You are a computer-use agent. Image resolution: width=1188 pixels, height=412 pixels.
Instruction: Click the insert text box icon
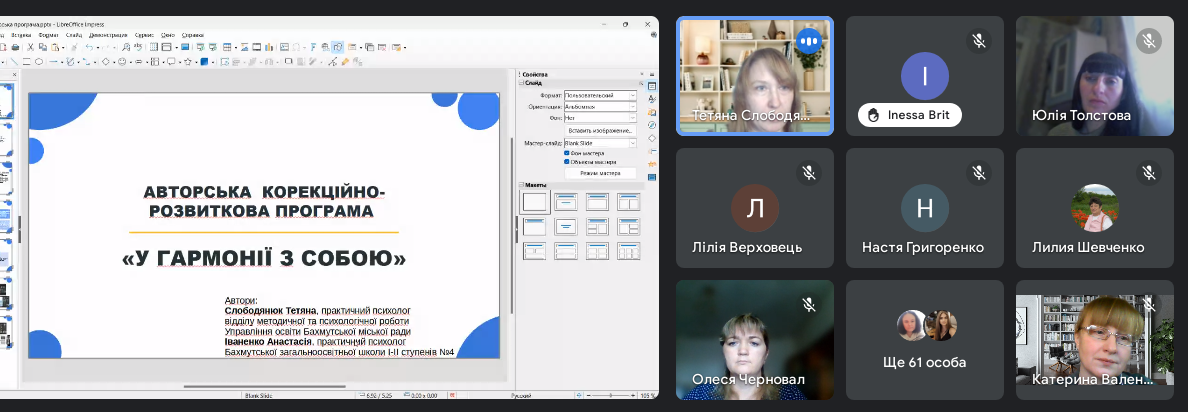[x=284, y=47]
